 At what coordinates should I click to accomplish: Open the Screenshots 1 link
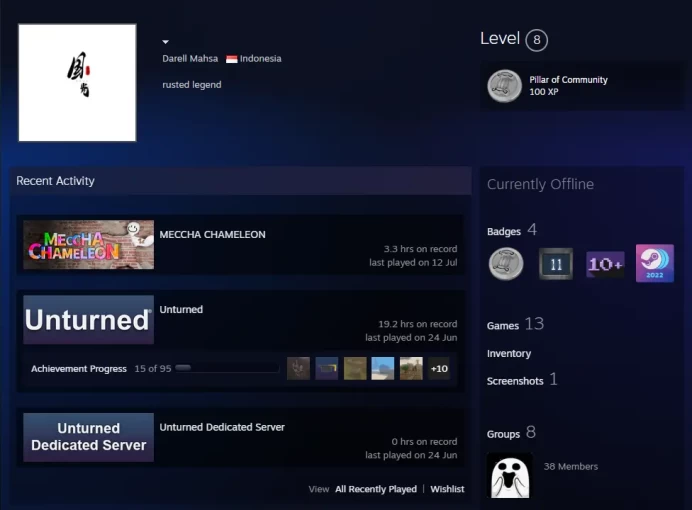coord(522,379)
